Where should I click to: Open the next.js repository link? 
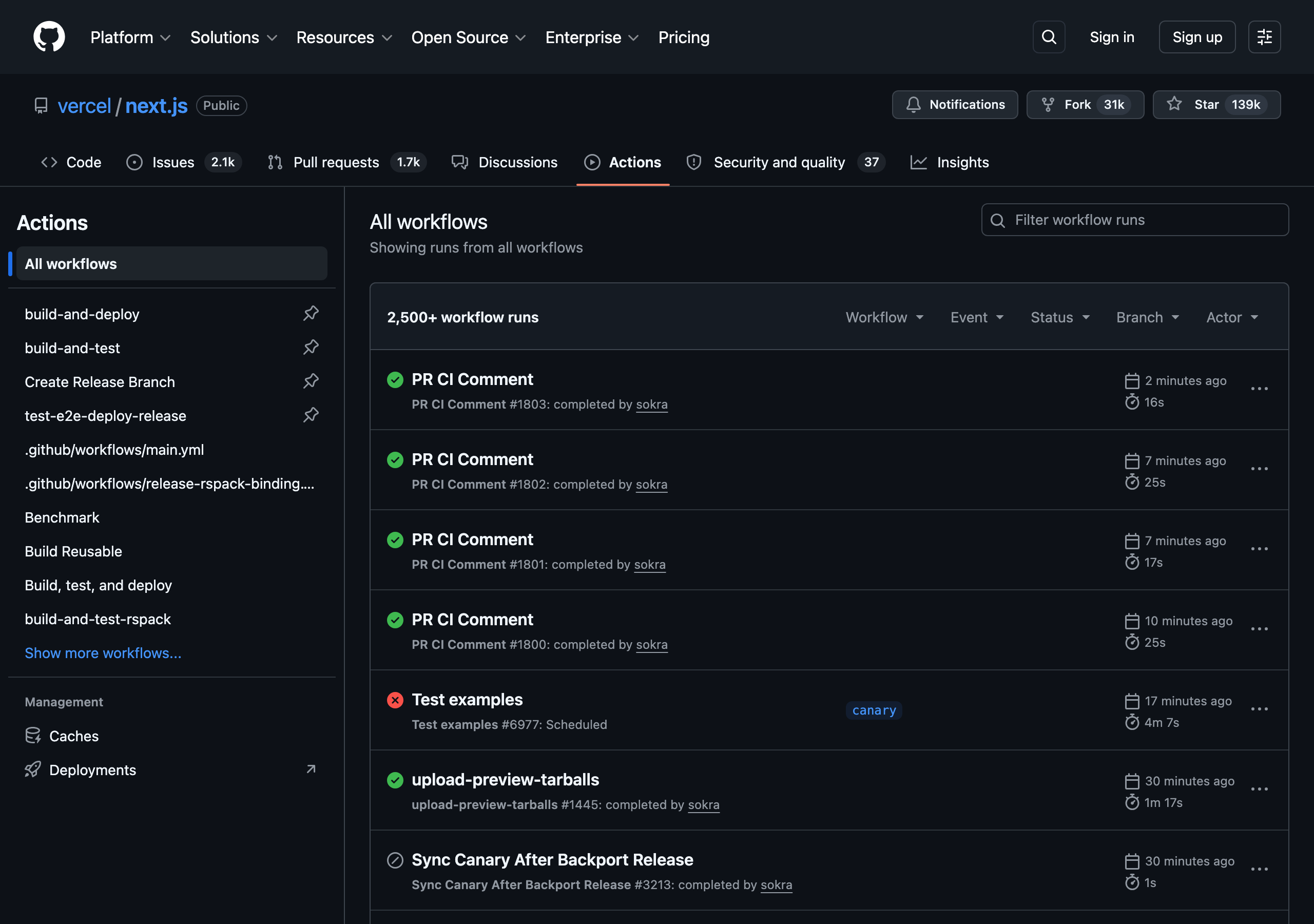click(156, 106)
